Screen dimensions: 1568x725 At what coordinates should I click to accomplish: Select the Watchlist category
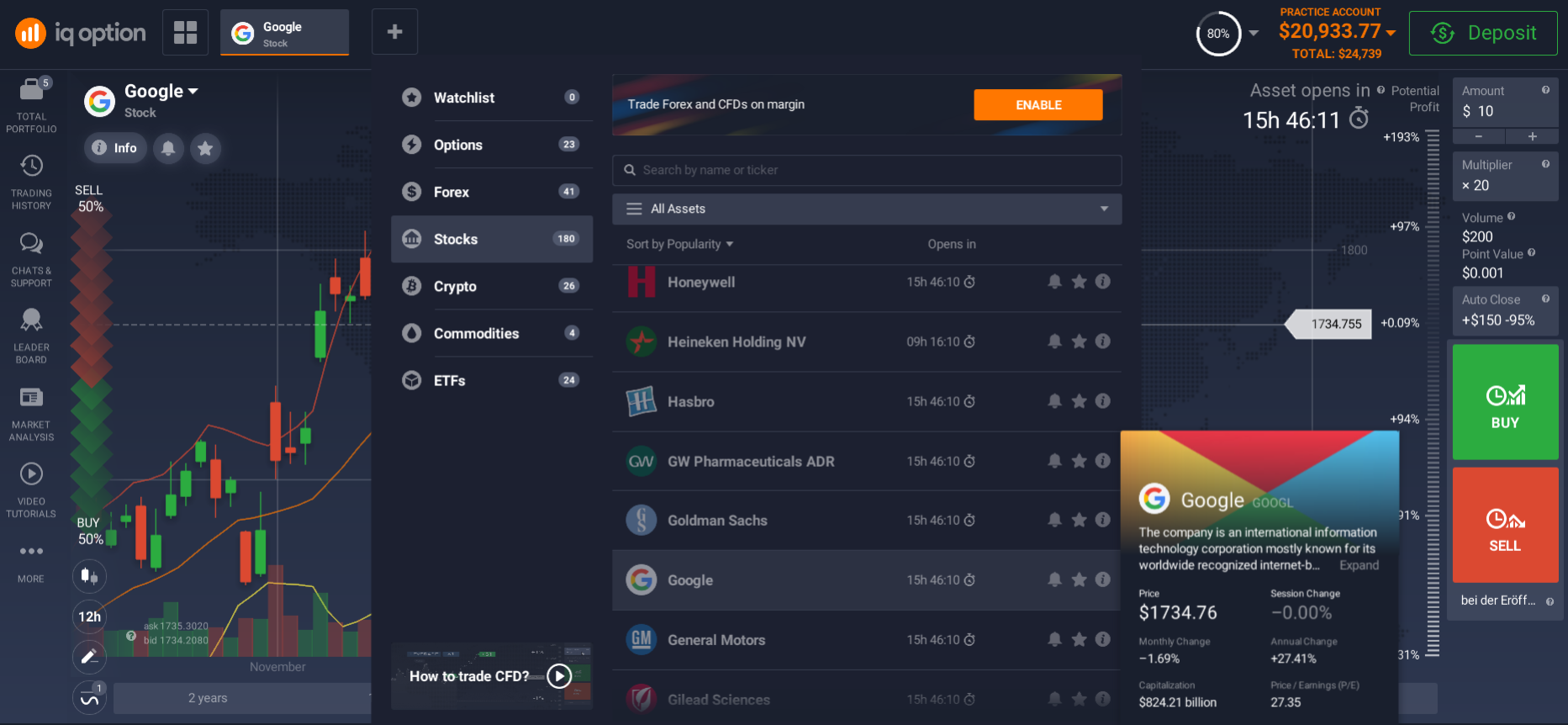[x=492, y=98]
